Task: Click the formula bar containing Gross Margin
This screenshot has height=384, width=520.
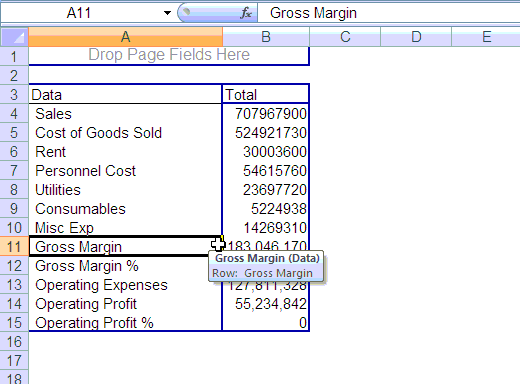Action: (x=388, y=13)
